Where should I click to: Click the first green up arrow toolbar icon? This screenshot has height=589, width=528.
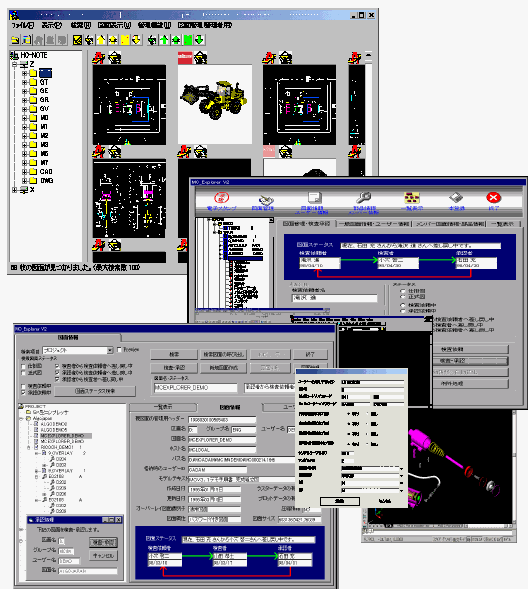[164, 39]
